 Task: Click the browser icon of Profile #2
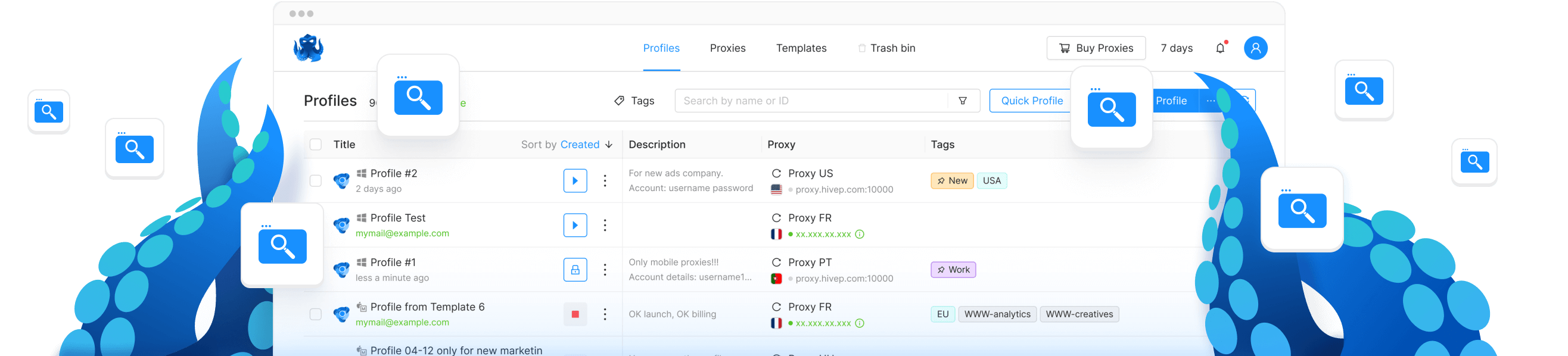coord(341,181)
